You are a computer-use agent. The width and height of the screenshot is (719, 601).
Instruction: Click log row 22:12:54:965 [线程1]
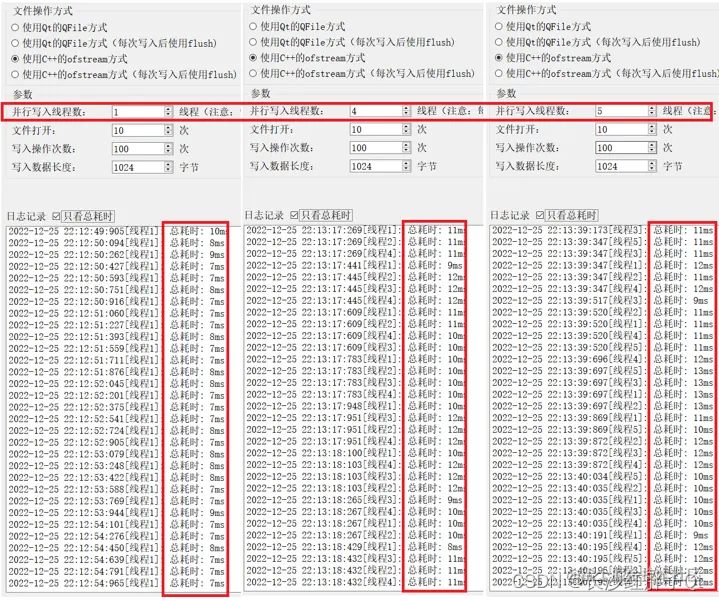117,583
